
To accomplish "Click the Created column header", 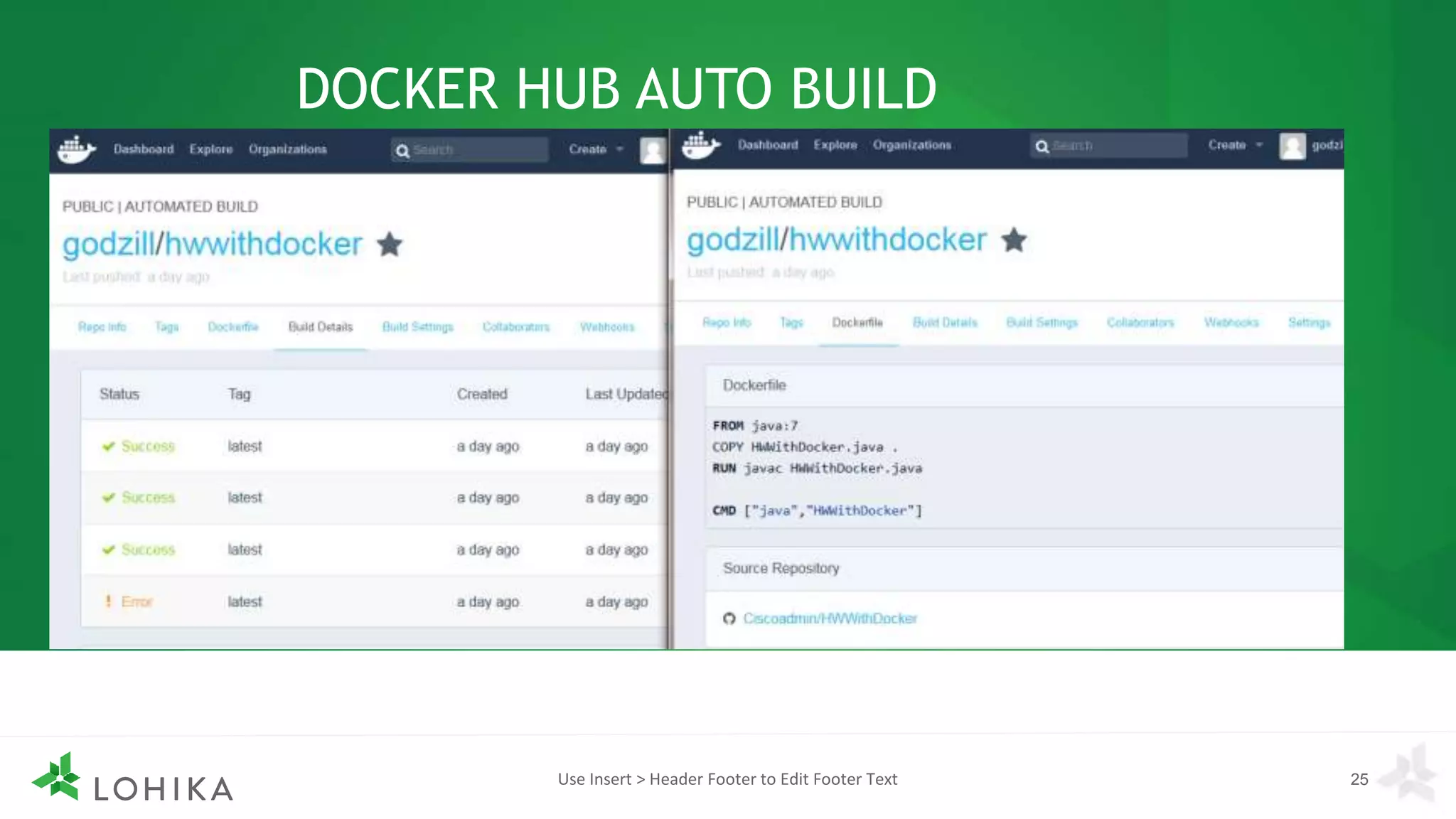I will click(482, 394).
